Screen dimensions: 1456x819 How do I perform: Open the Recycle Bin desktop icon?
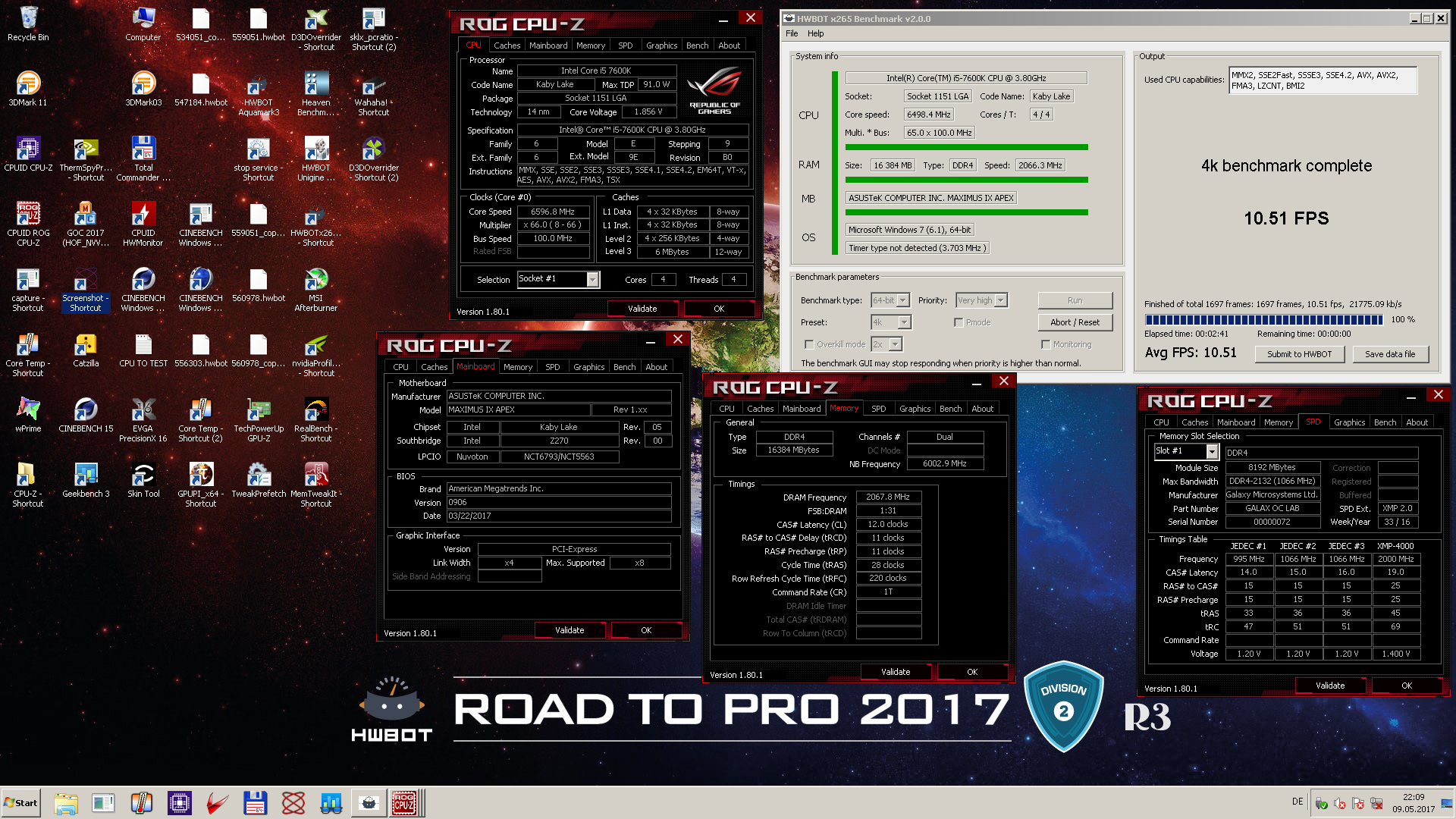tap(28, 24)
